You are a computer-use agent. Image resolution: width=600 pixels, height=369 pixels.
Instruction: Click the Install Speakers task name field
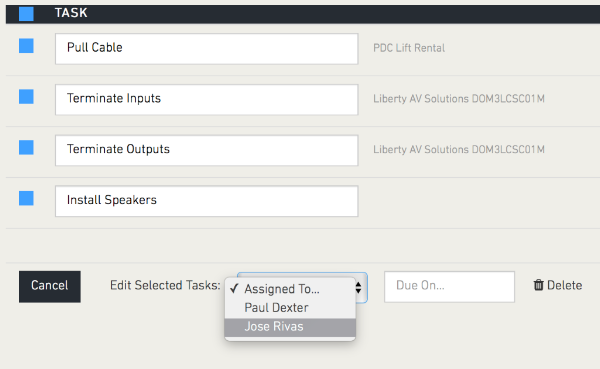click(207, 201)
